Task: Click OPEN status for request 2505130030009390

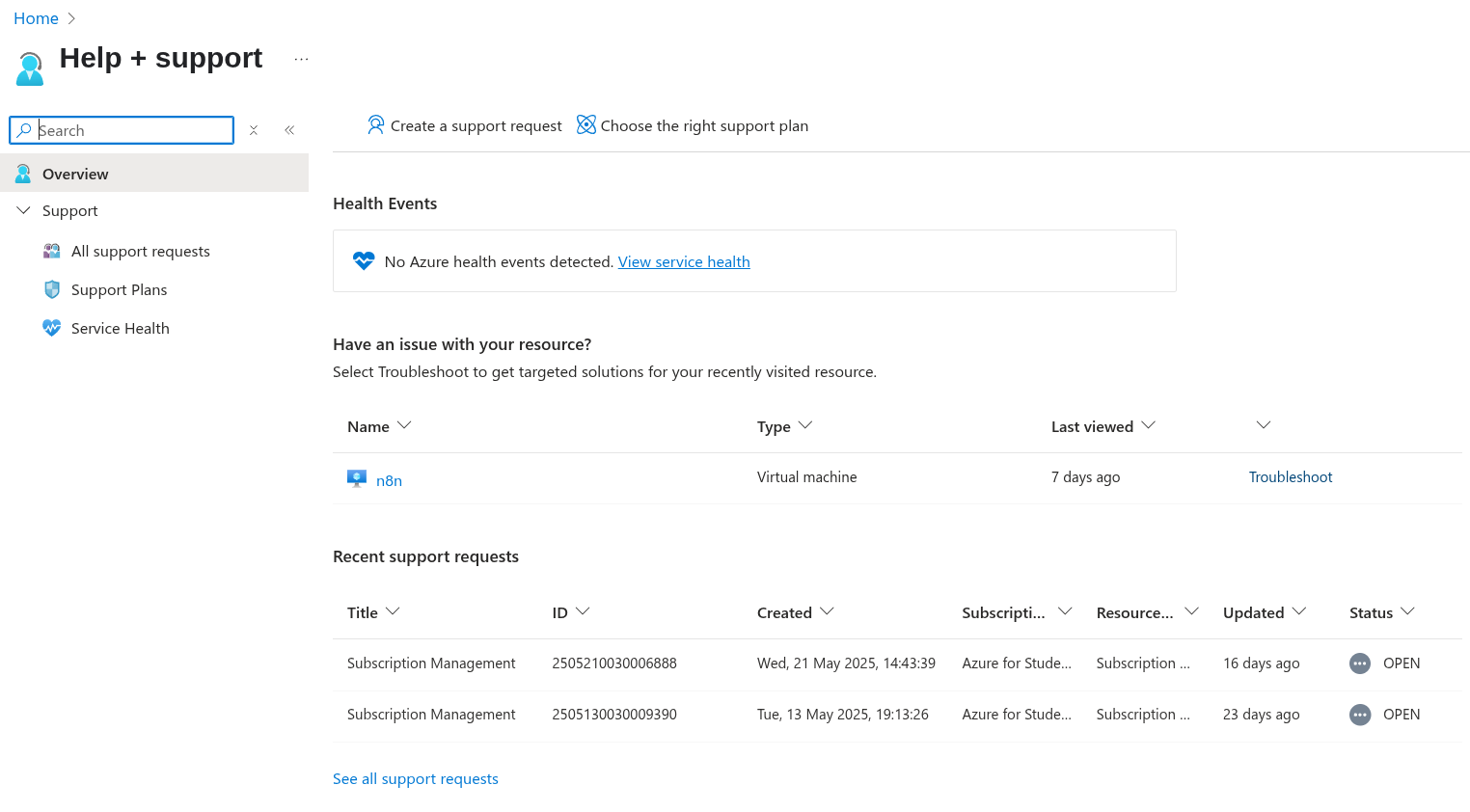Action: point(1402,715)
